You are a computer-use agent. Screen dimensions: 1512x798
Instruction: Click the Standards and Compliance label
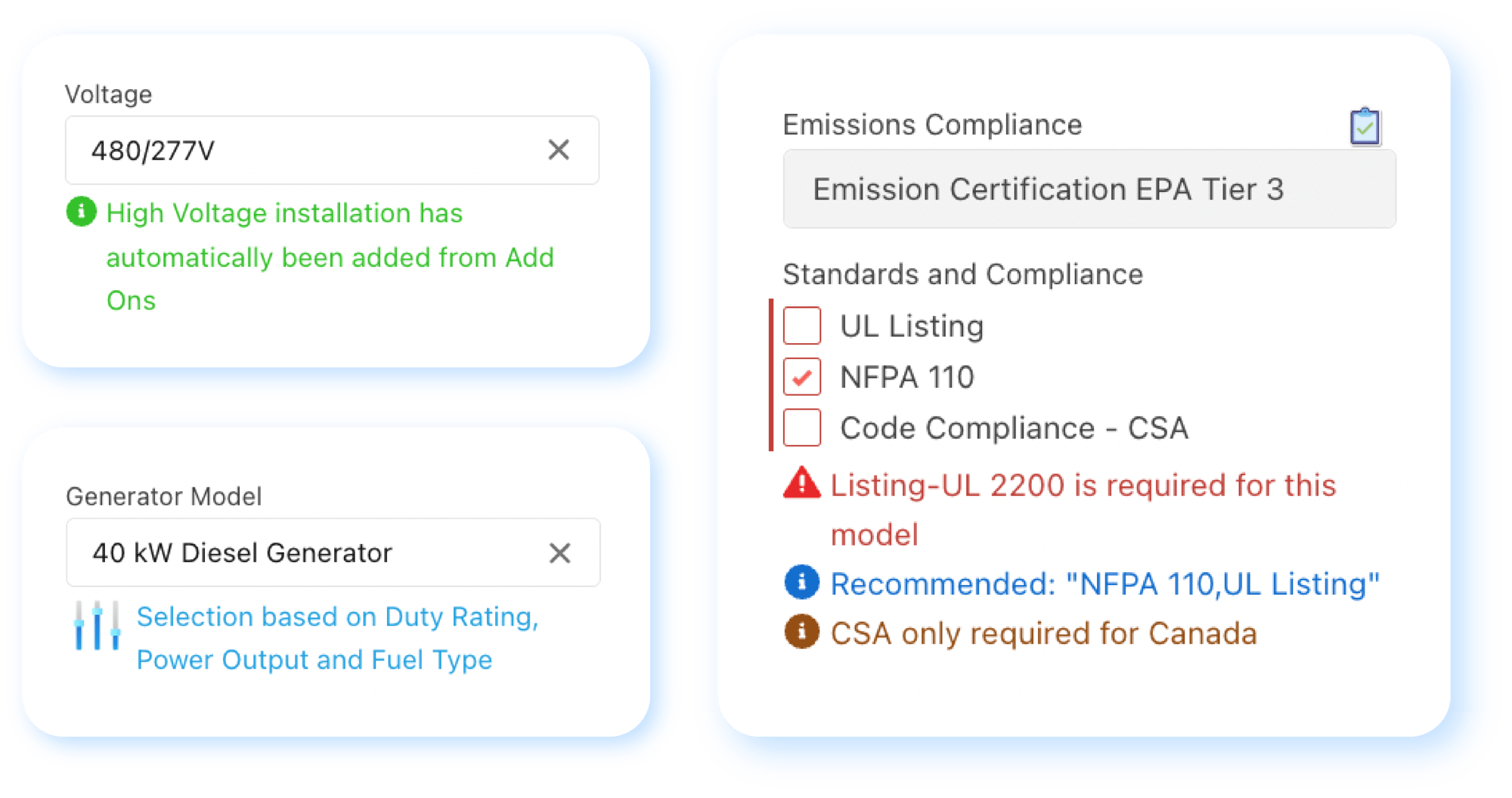pyautogui.click(x=962, y=274)
